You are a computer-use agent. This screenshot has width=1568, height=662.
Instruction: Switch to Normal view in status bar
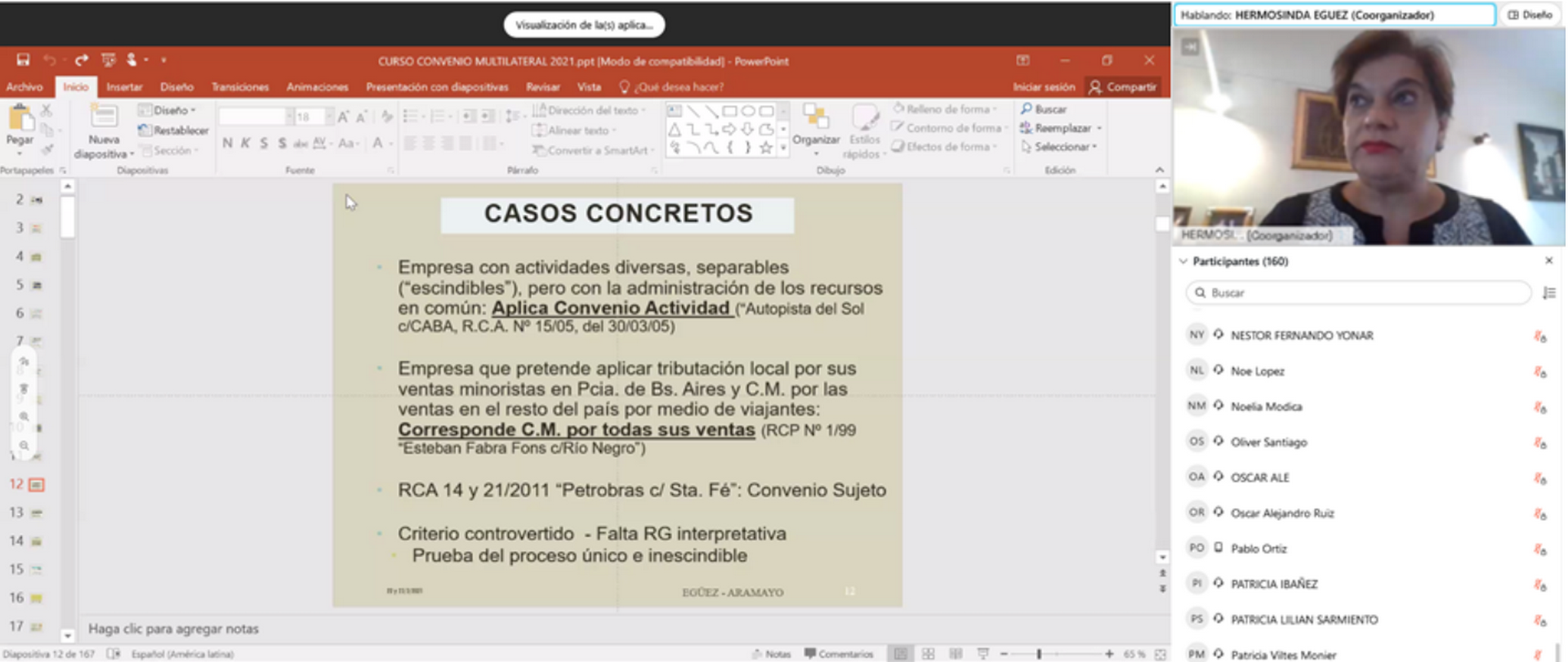pos(901,654)
